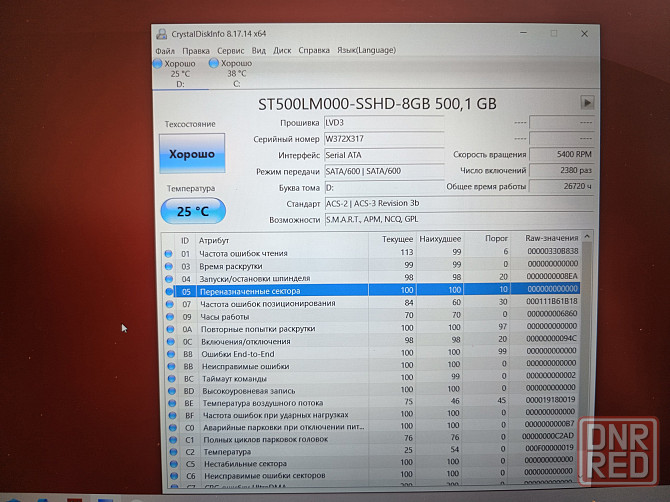The width and height of the screenshot is (670, 502).
Task: Click the CrystalDiskInfo title bar app icon
Action: (x=162, y=34)
